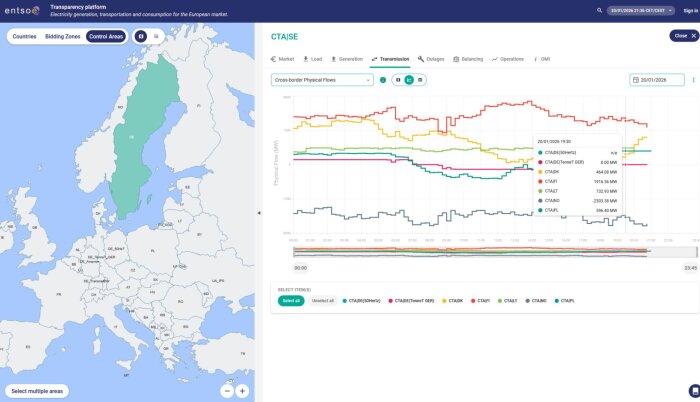Click the Close button of CTA|SE panel
The height and width of the screenshot is (402, 700).
[684, 36]
